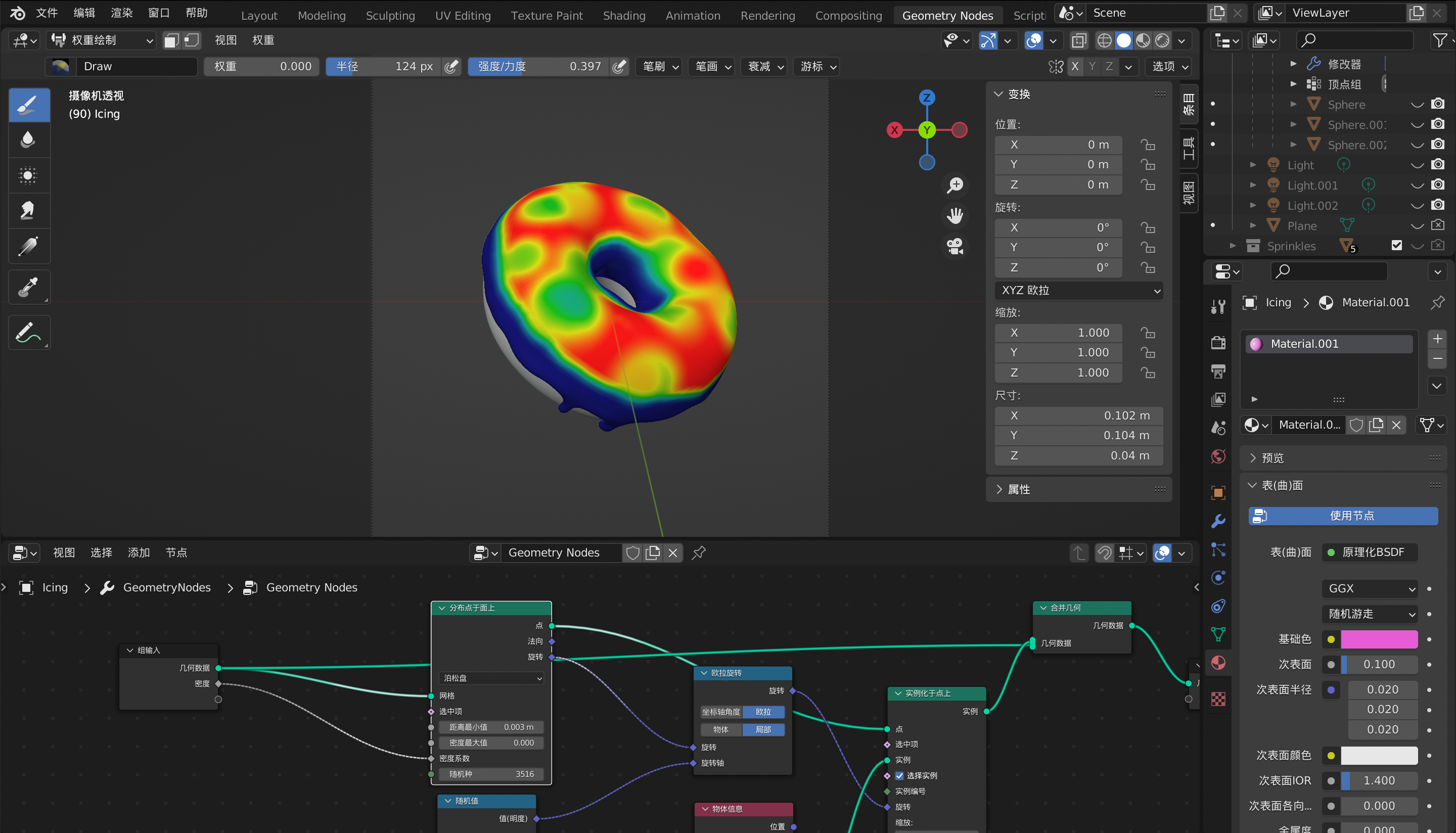Toggle camera view icon in viewport
This screenshot has height=833, width=1456.
[x=955, y=247]
